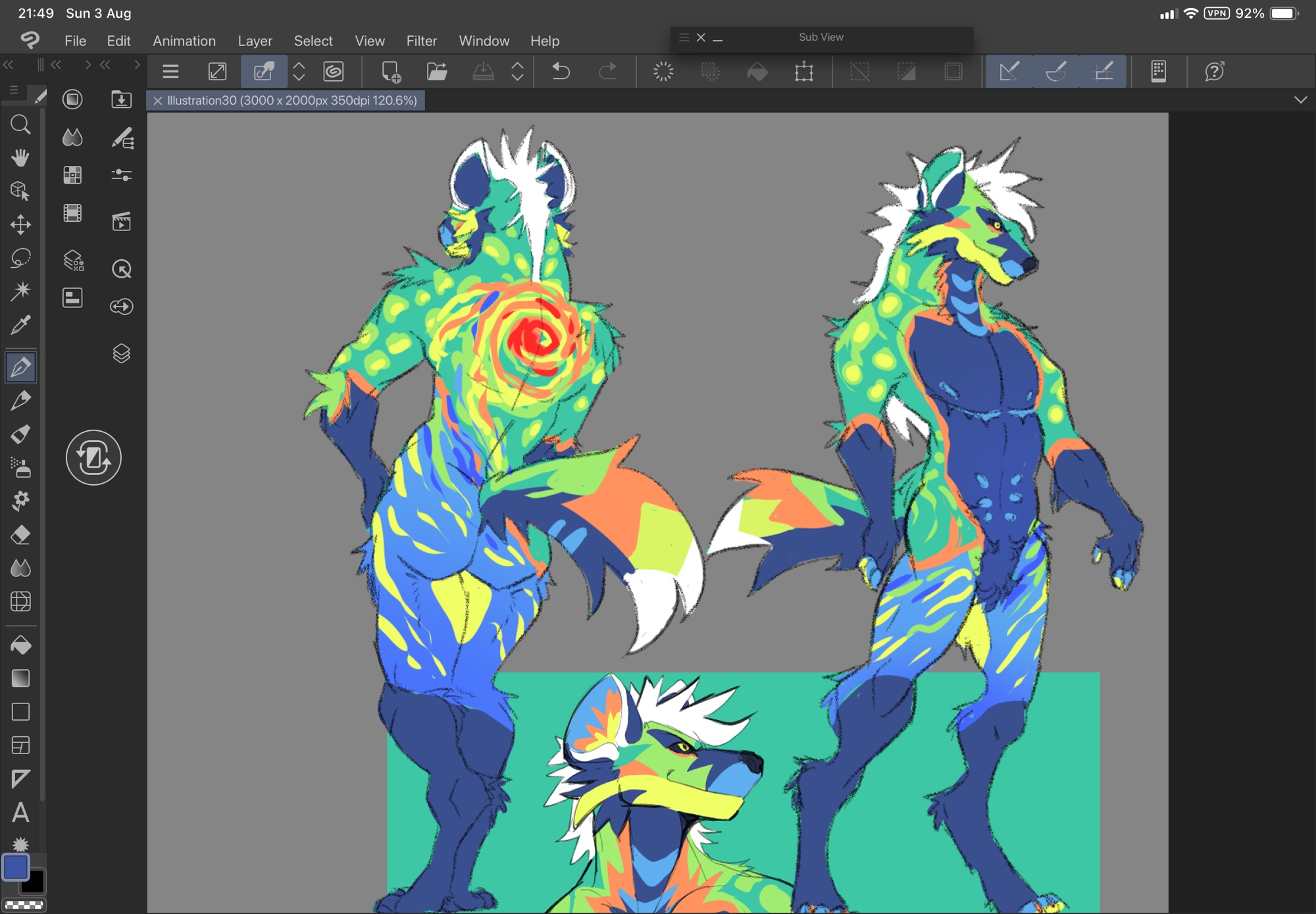Select the Hand move tool

[20, 158]
